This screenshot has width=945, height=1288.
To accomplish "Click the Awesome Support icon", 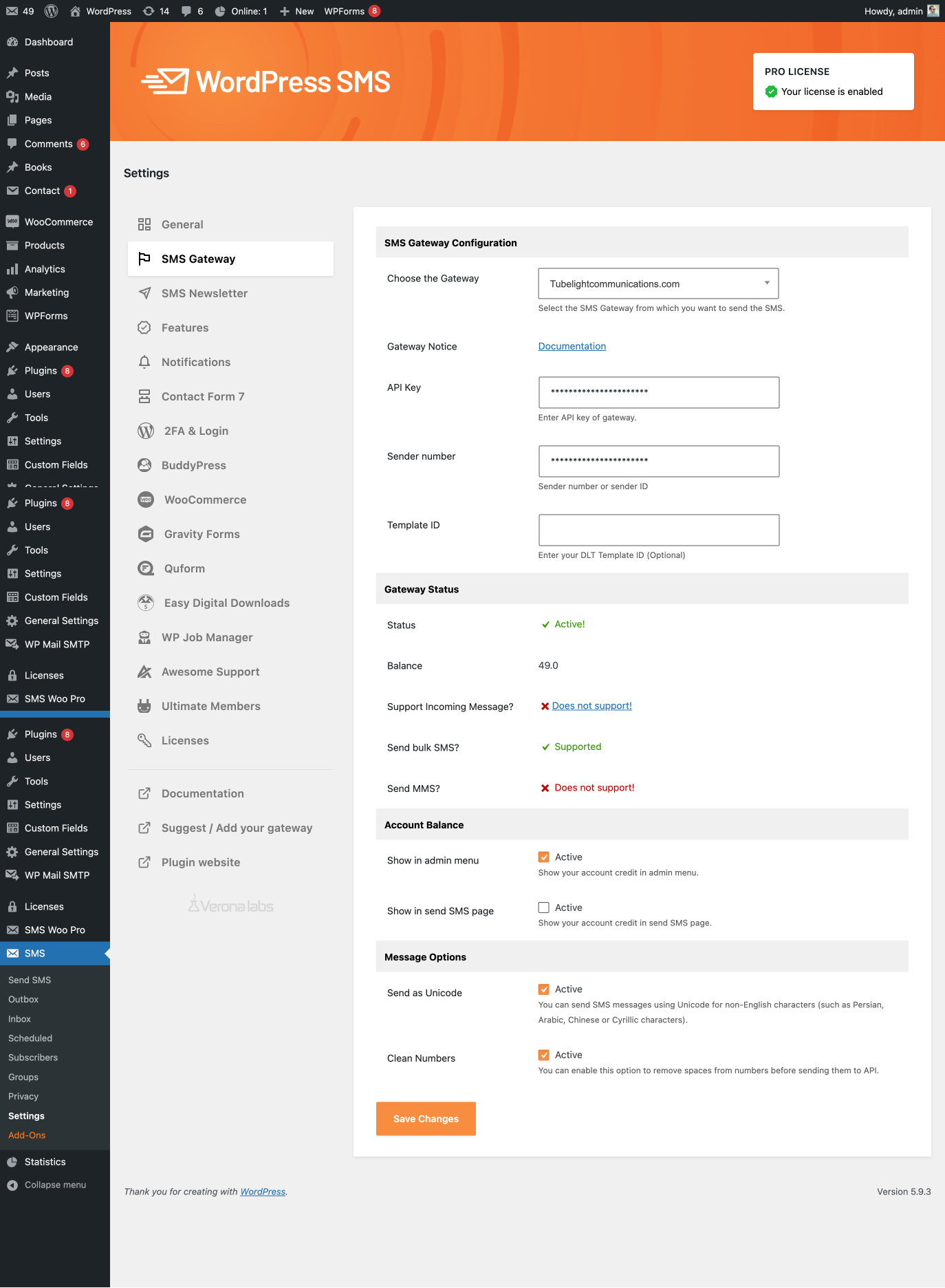I will click(144, 672).
